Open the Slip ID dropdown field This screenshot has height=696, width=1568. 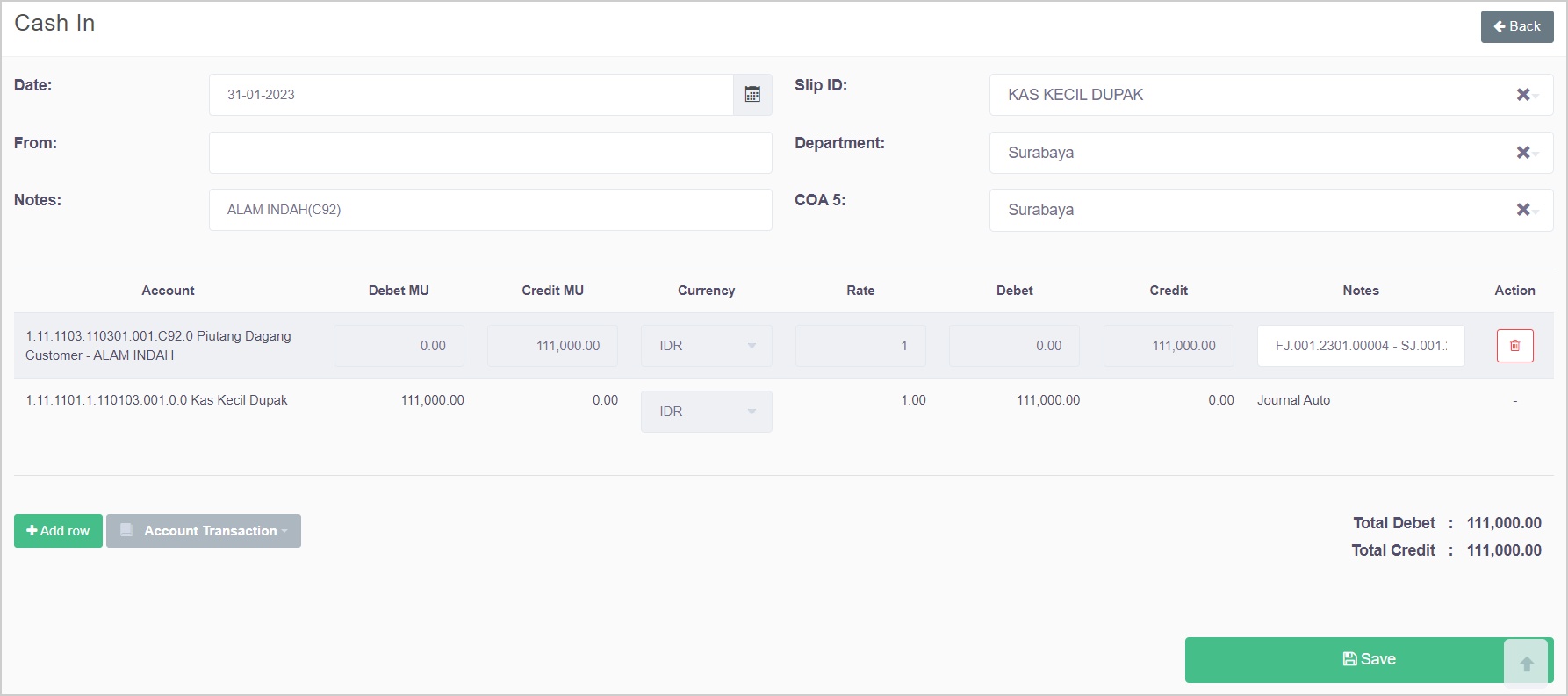pos(1247,95)
